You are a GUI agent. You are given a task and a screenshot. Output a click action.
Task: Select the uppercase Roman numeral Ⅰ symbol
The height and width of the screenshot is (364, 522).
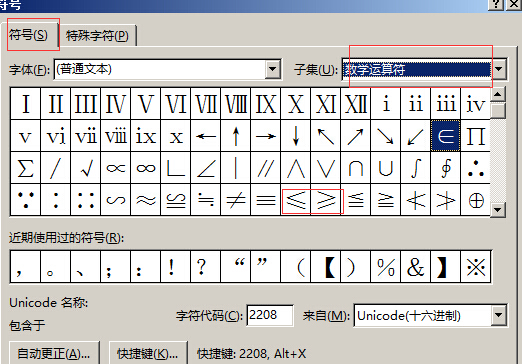pos(26,104)
